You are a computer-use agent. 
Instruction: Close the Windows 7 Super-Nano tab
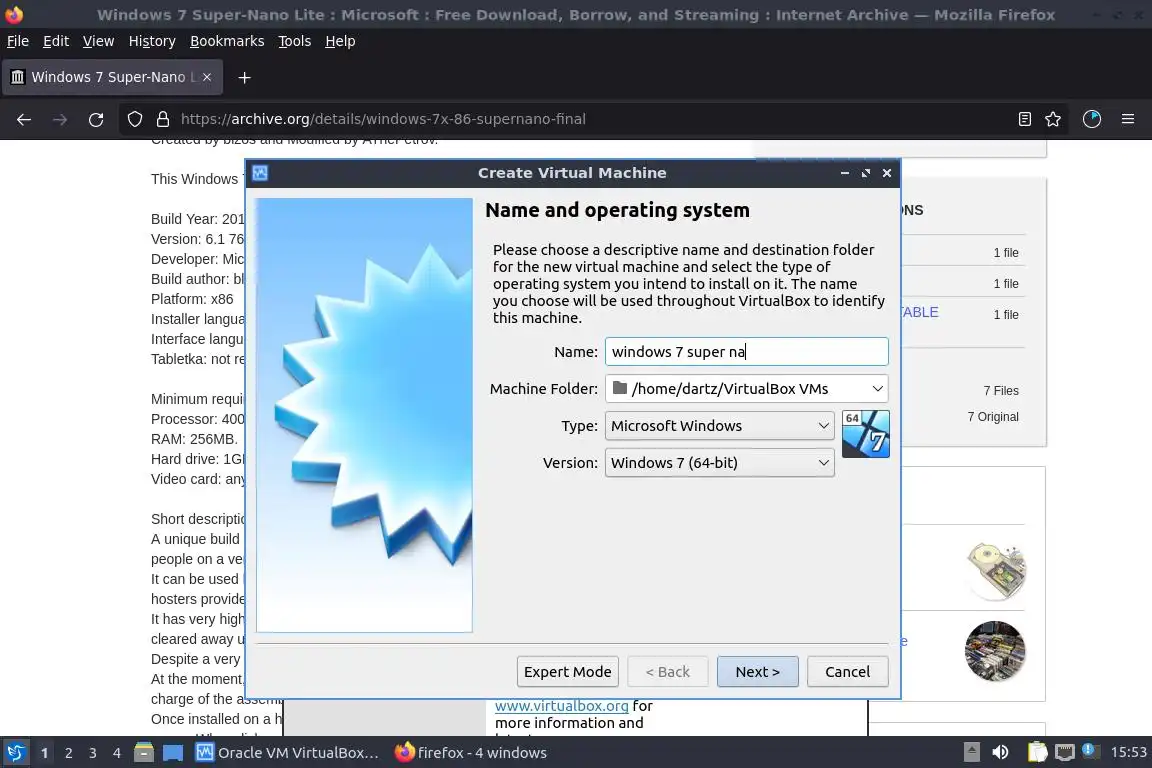(x=207, y=77)
